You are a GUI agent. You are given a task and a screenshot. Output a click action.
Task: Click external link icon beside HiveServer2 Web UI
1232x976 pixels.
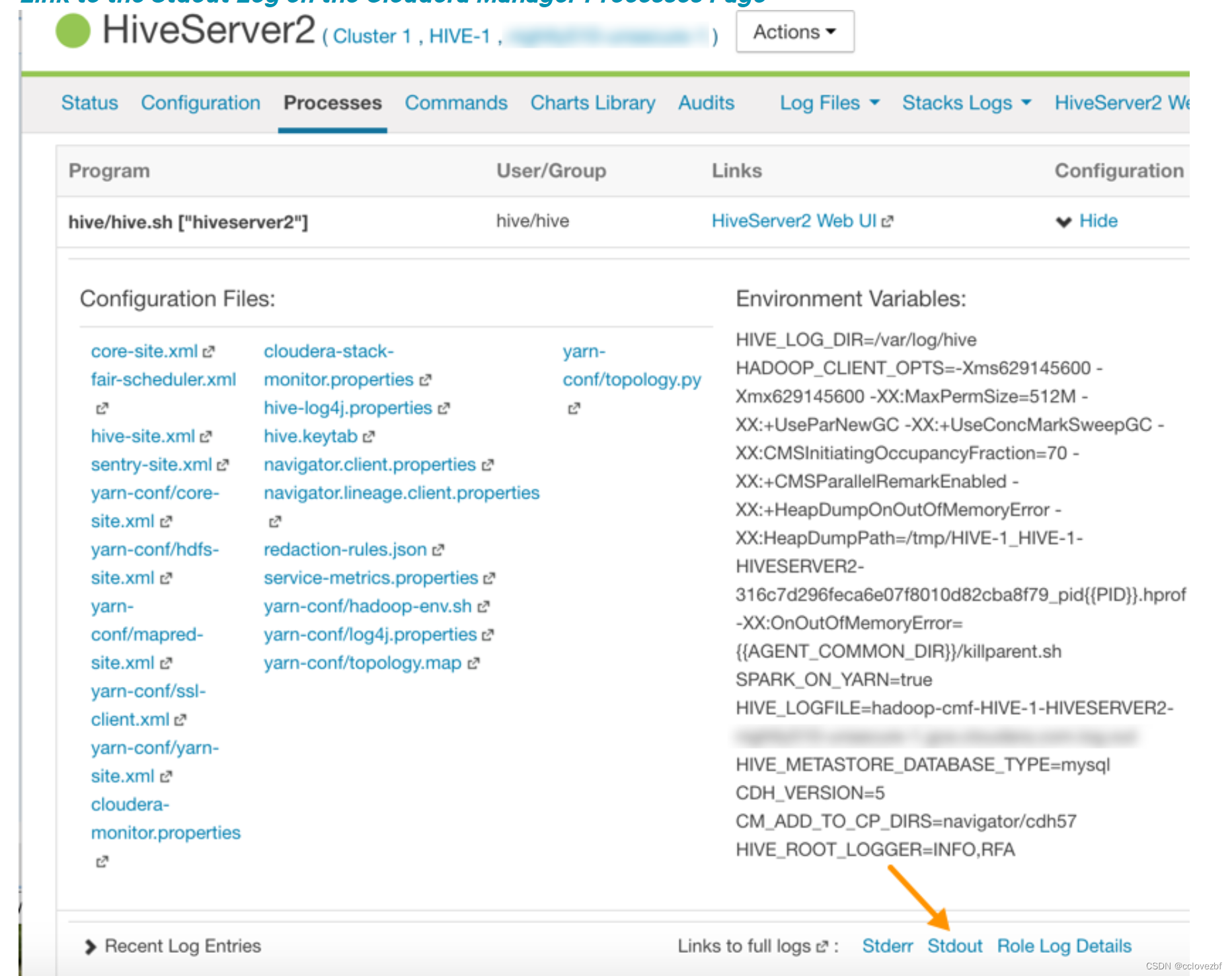[x=888, y=220]
